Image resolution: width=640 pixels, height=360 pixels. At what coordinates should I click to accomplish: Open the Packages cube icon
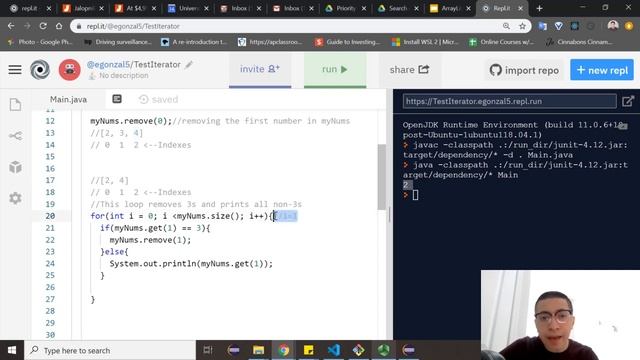point(16,167)
